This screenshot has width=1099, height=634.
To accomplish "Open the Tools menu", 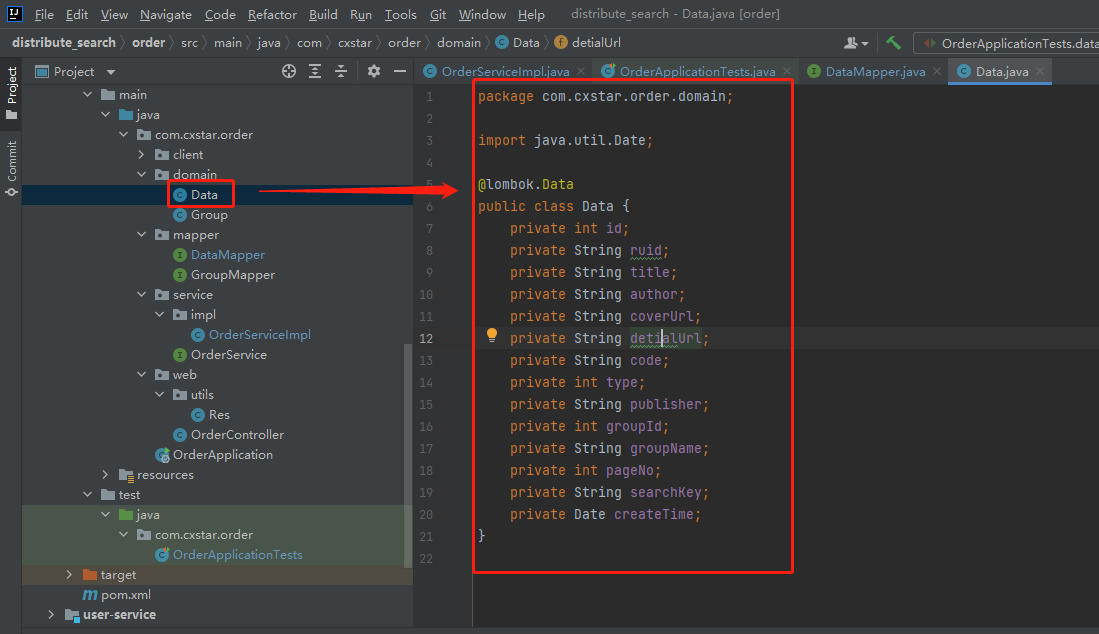I will point(401,14).
